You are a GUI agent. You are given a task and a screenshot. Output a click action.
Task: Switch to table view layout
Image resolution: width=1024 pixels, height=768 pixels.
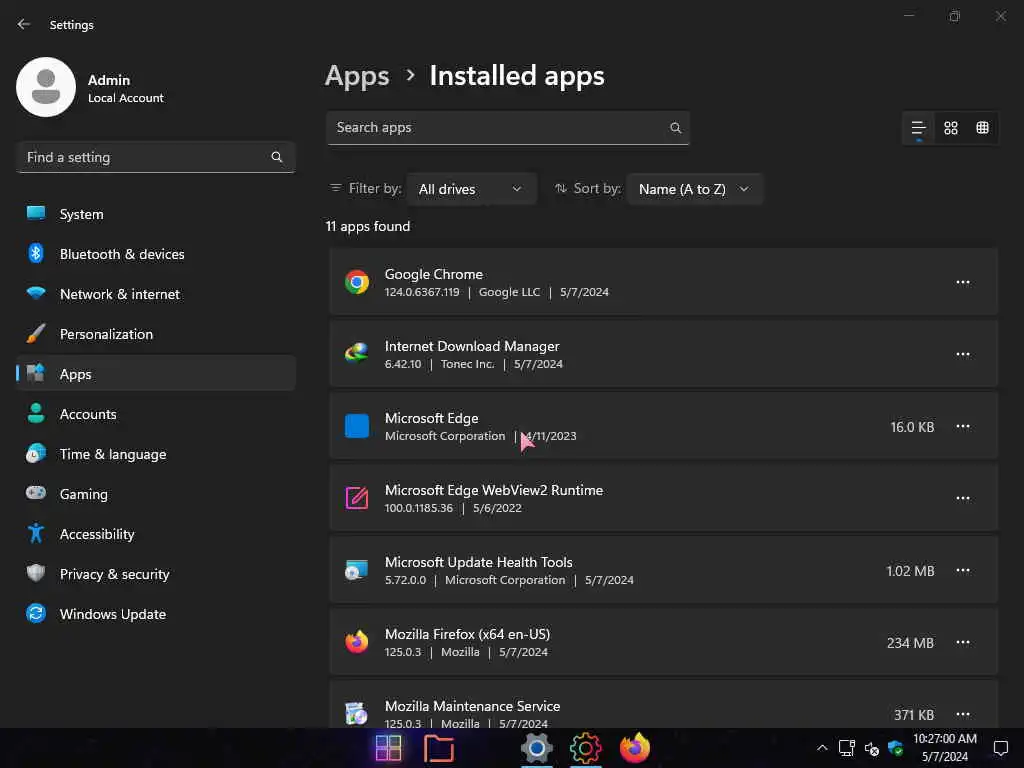coord(982,128)
